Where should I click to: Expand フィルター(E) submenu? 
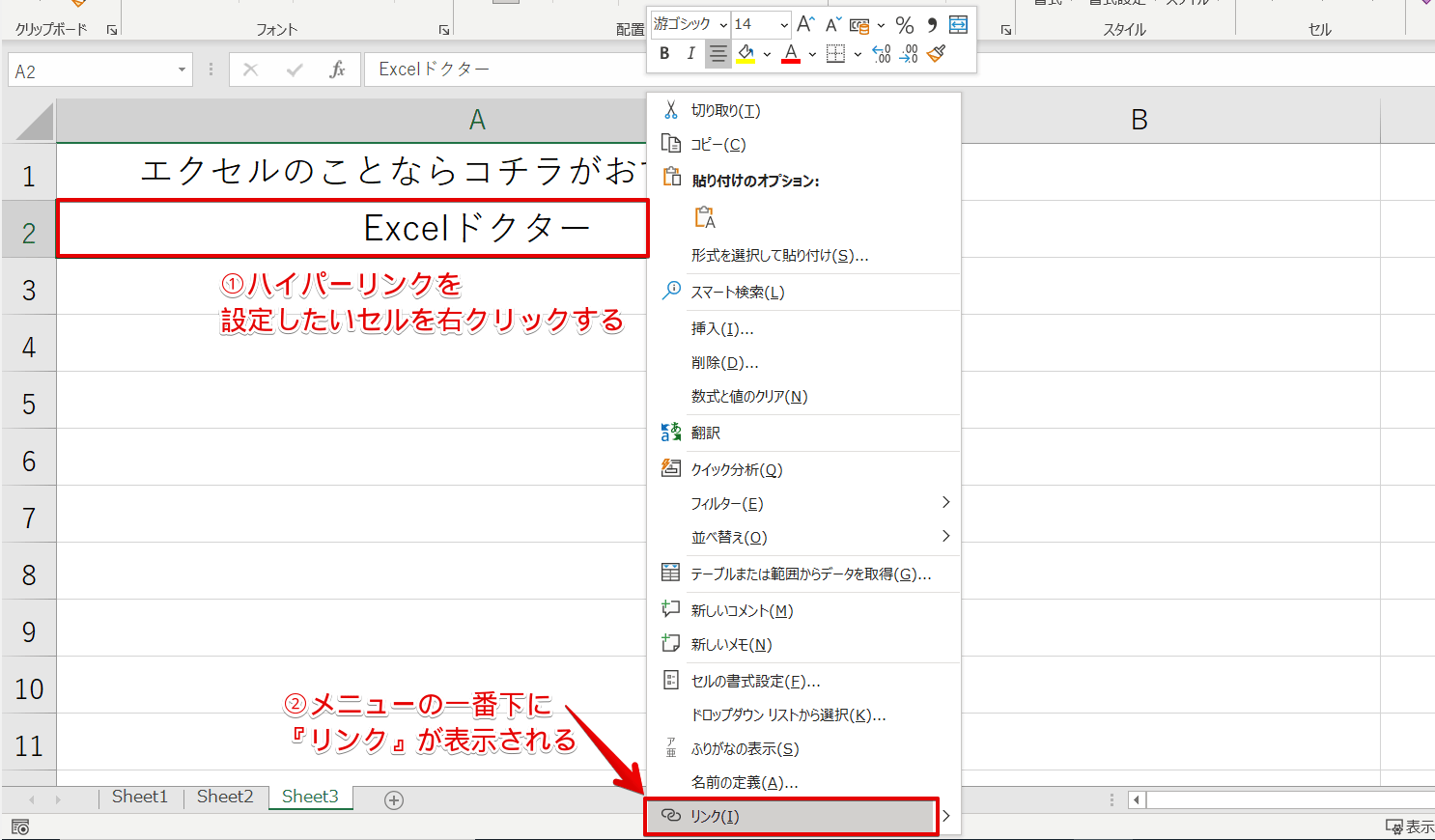(x=803, y=504)
